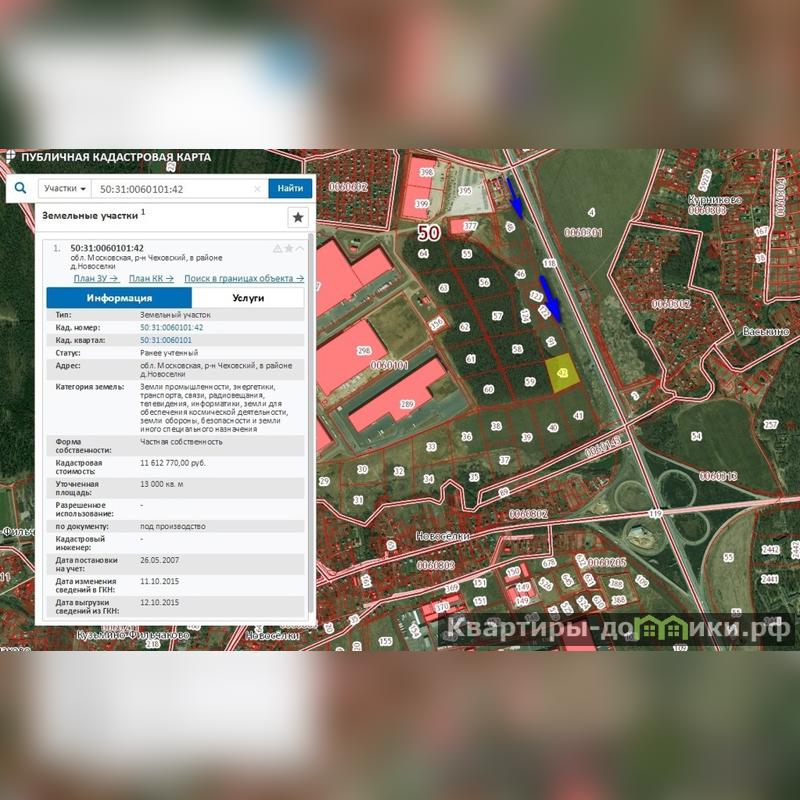Switch to the Услуги tab
Image resolution: width=800 pixels, height=800 pixels.
247,298
